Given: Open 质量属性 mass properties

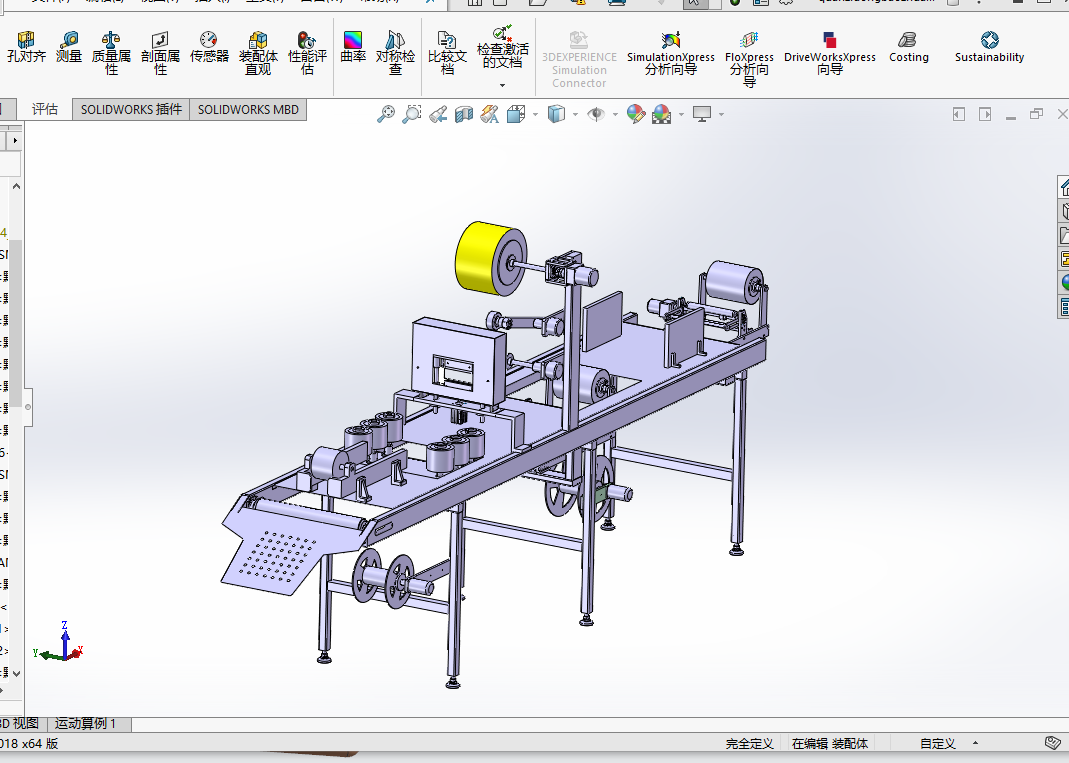Looking at the screenshot, I should [111, 53].
